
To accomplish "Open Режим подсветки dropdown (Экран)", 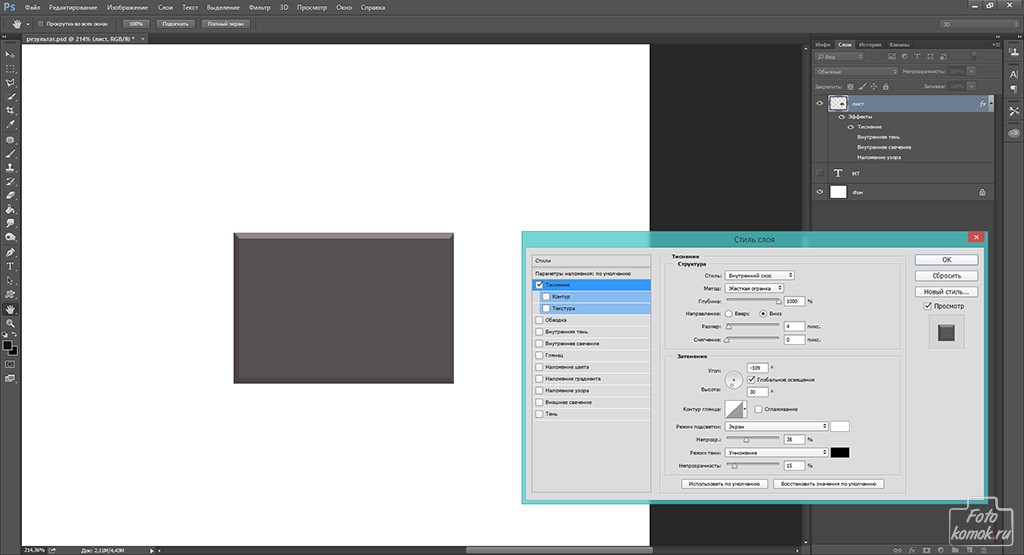I will (x=776, y=426).
